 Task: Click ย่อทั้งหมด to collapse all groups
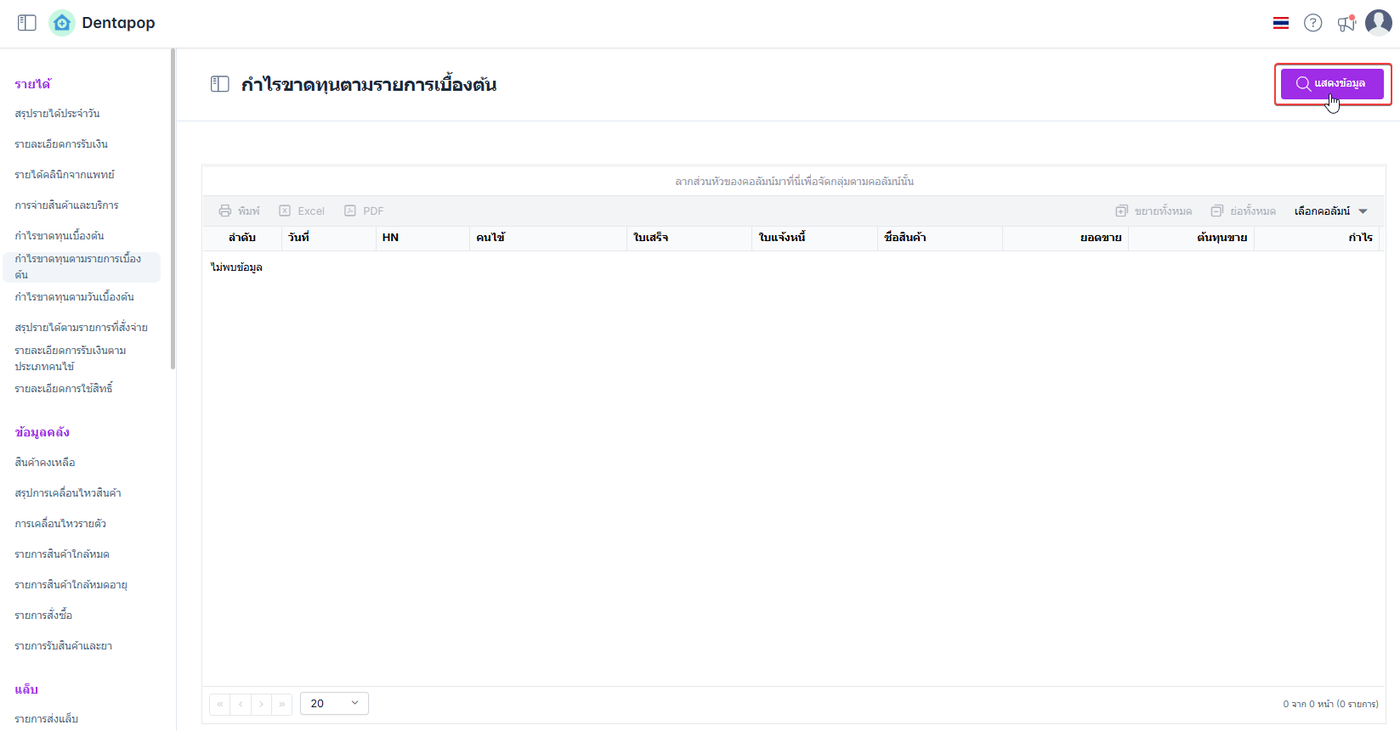1243,211
